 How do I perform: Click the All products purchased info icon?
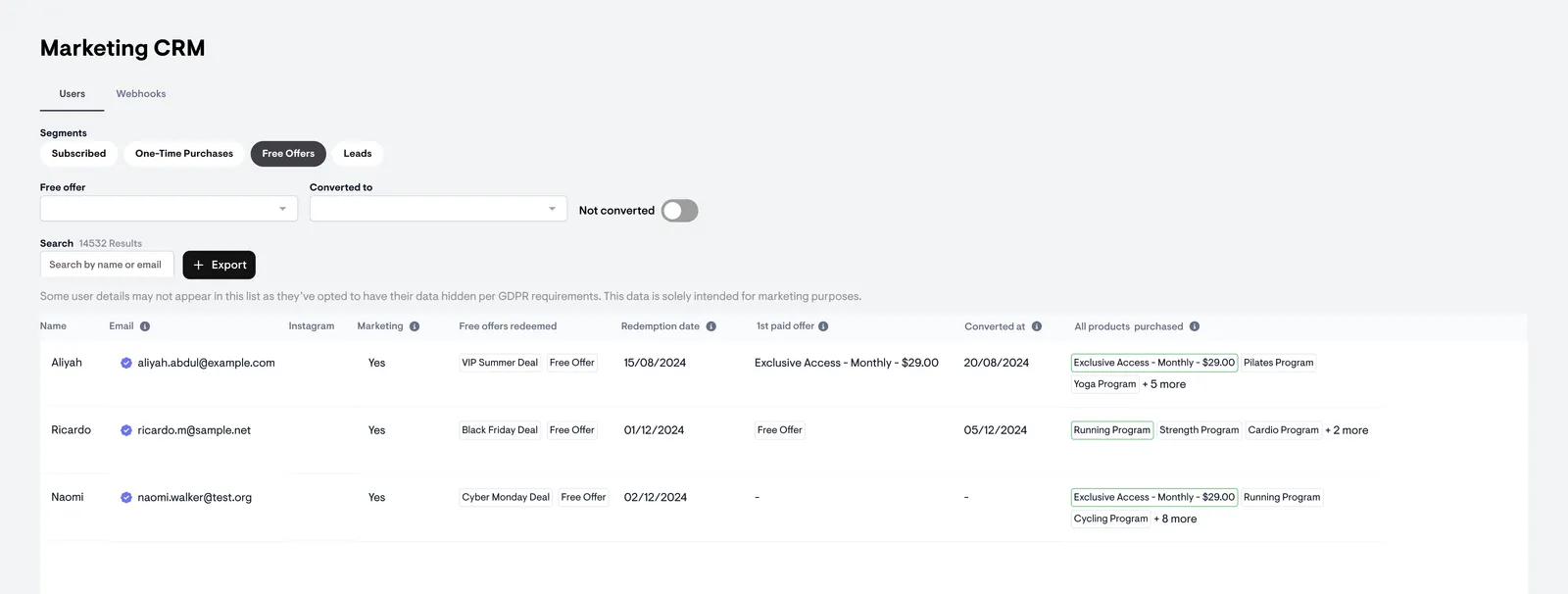pyautogui.click(x=1195, y=326)
